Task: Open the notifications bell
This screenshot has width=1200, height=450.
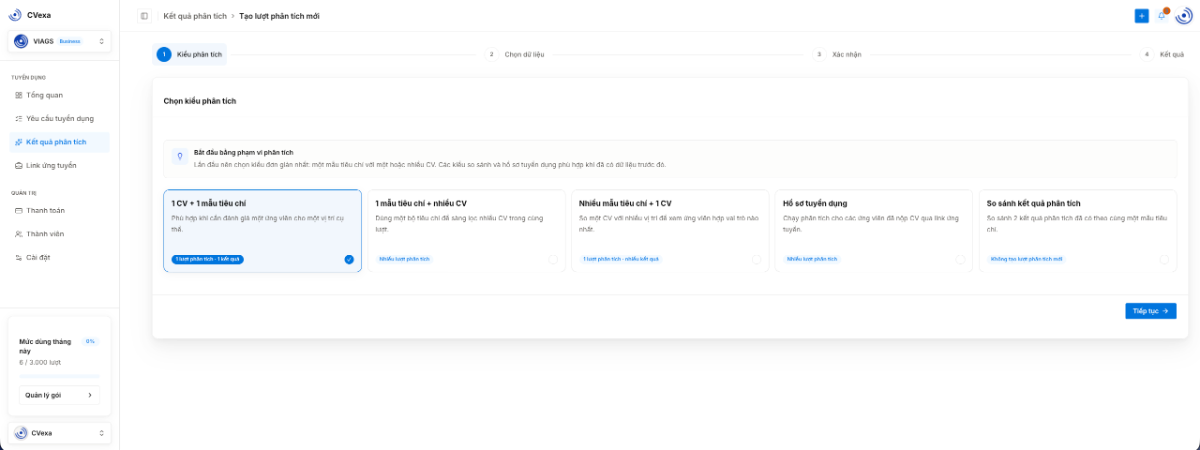Action: click(1162, 16)
